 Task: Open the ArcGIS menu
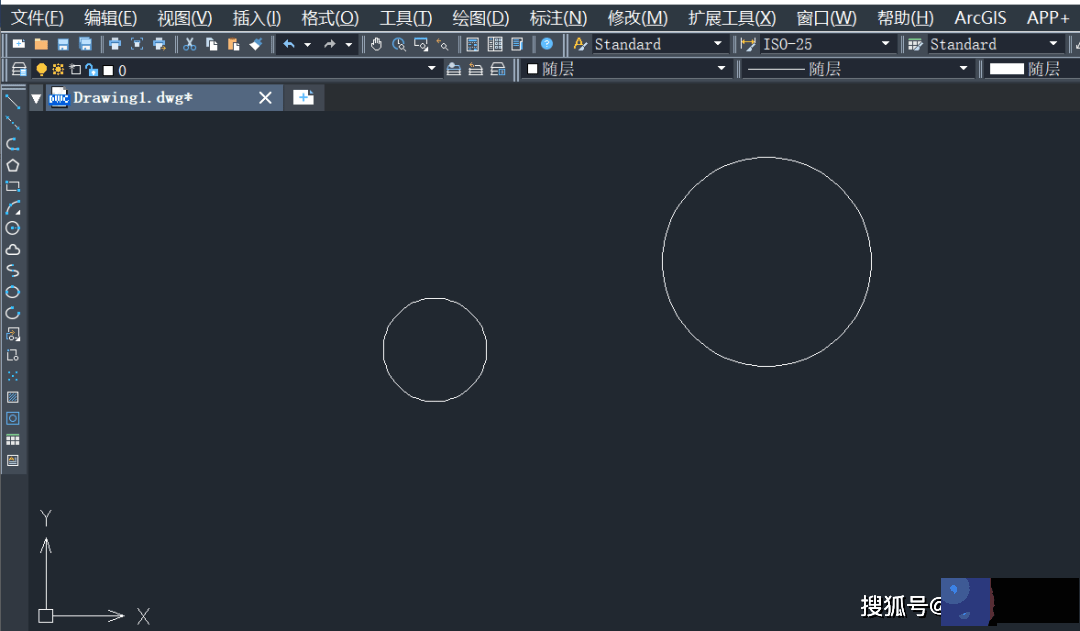[x=980, y=17]
